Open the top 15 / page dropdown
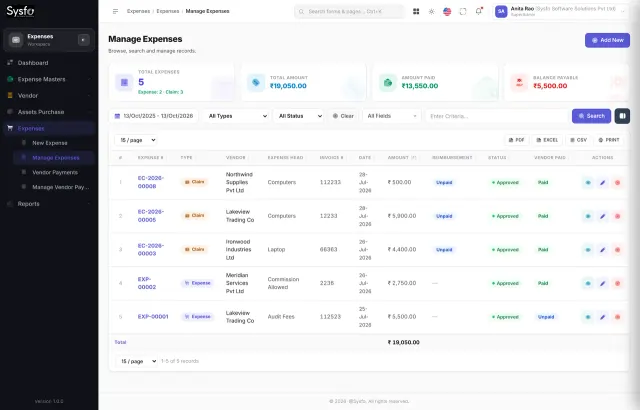Viewport: 640px width, 410px height. pos(136,140)
